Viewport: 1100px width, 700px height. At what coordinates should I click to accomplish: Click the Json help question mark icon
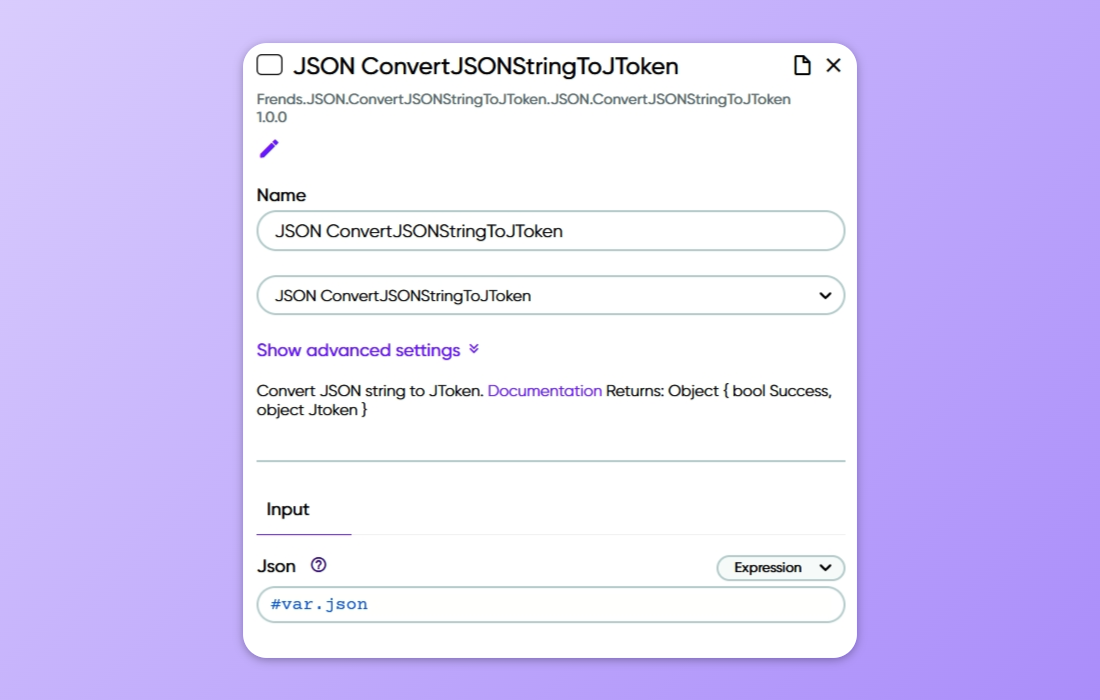(x=318, y=565)
